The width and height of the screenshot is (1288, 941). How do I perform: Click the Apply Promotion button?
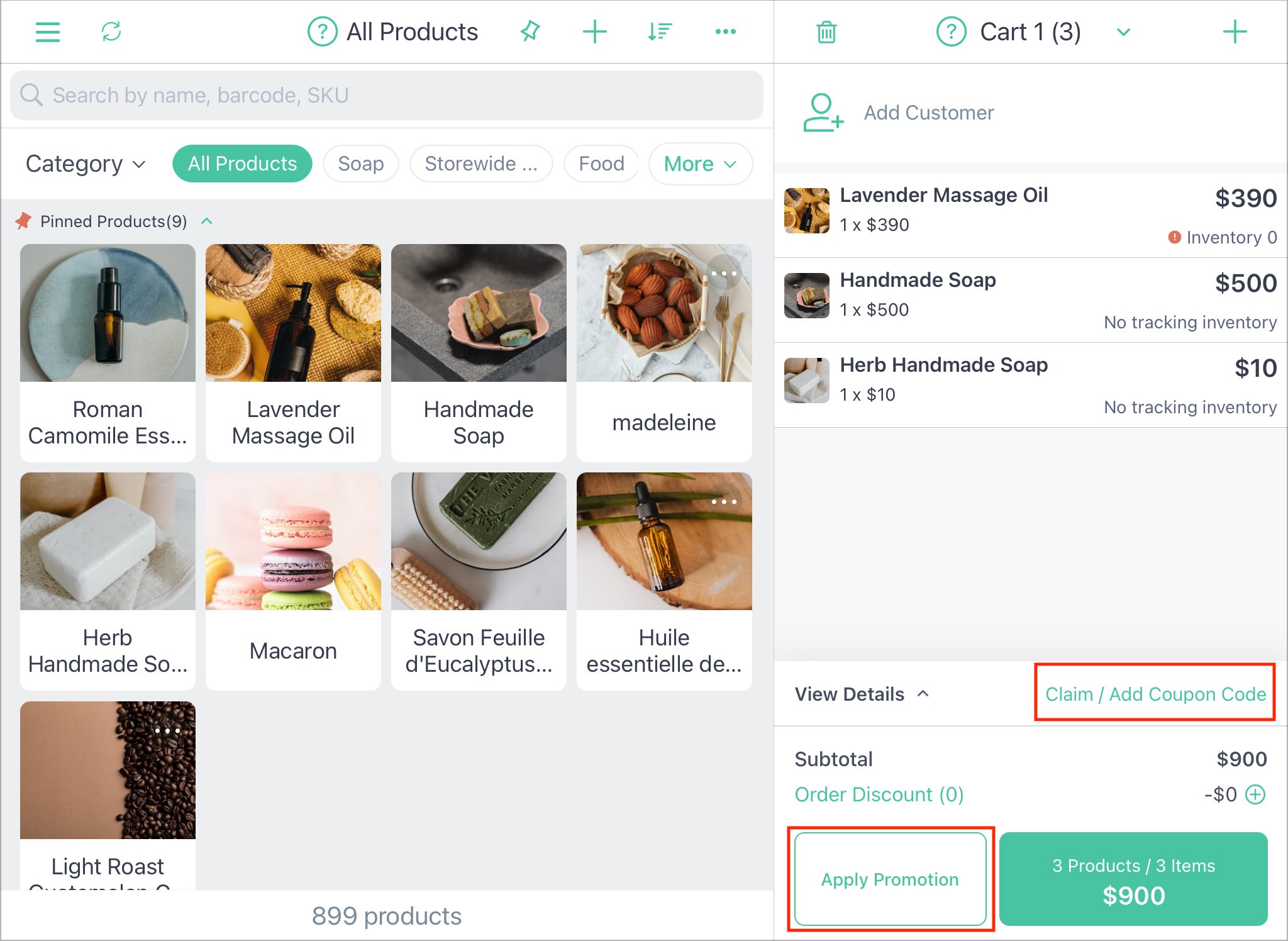point(890,879)
